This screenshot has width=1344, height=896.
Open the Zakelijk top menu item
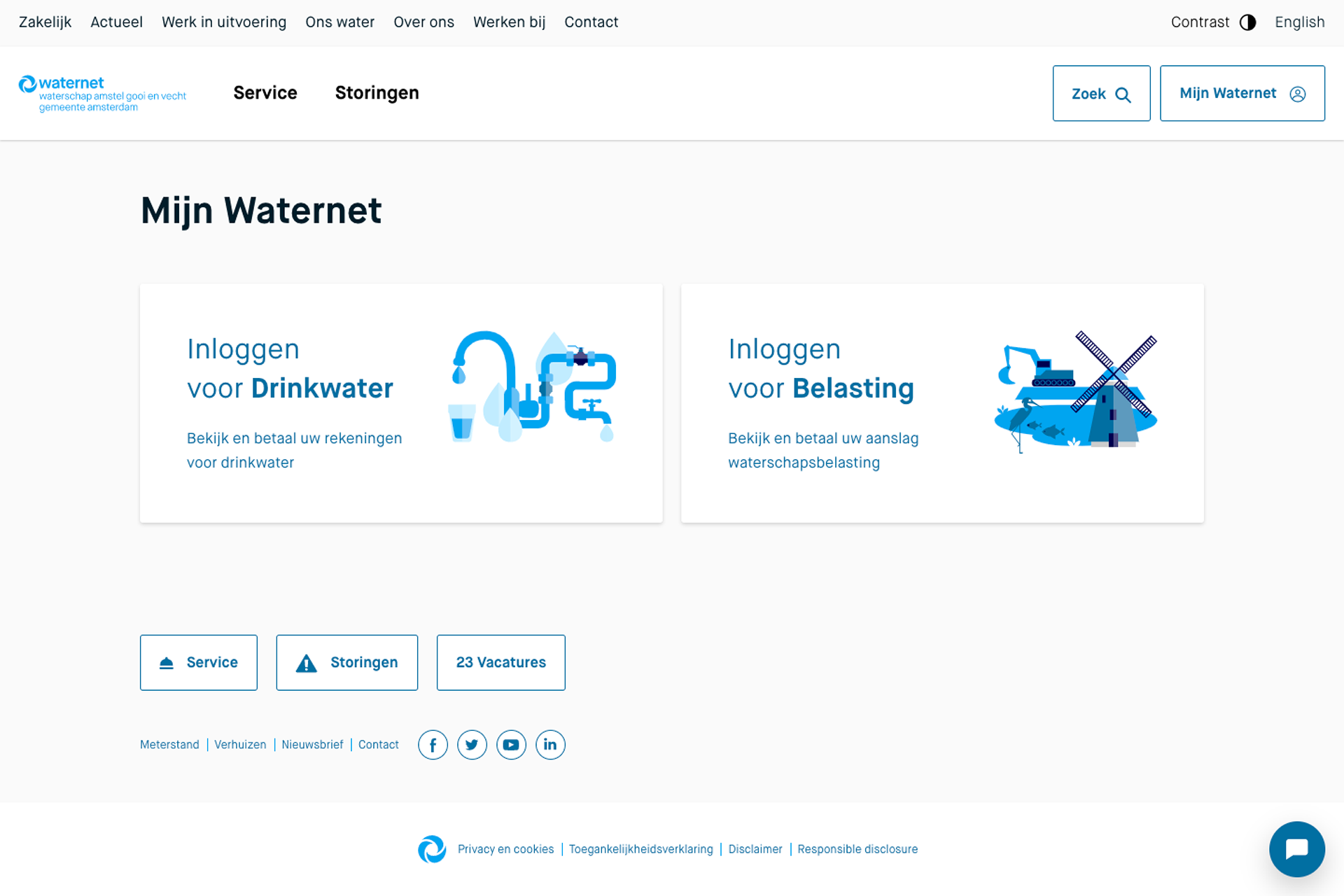(x=45, y=22)
